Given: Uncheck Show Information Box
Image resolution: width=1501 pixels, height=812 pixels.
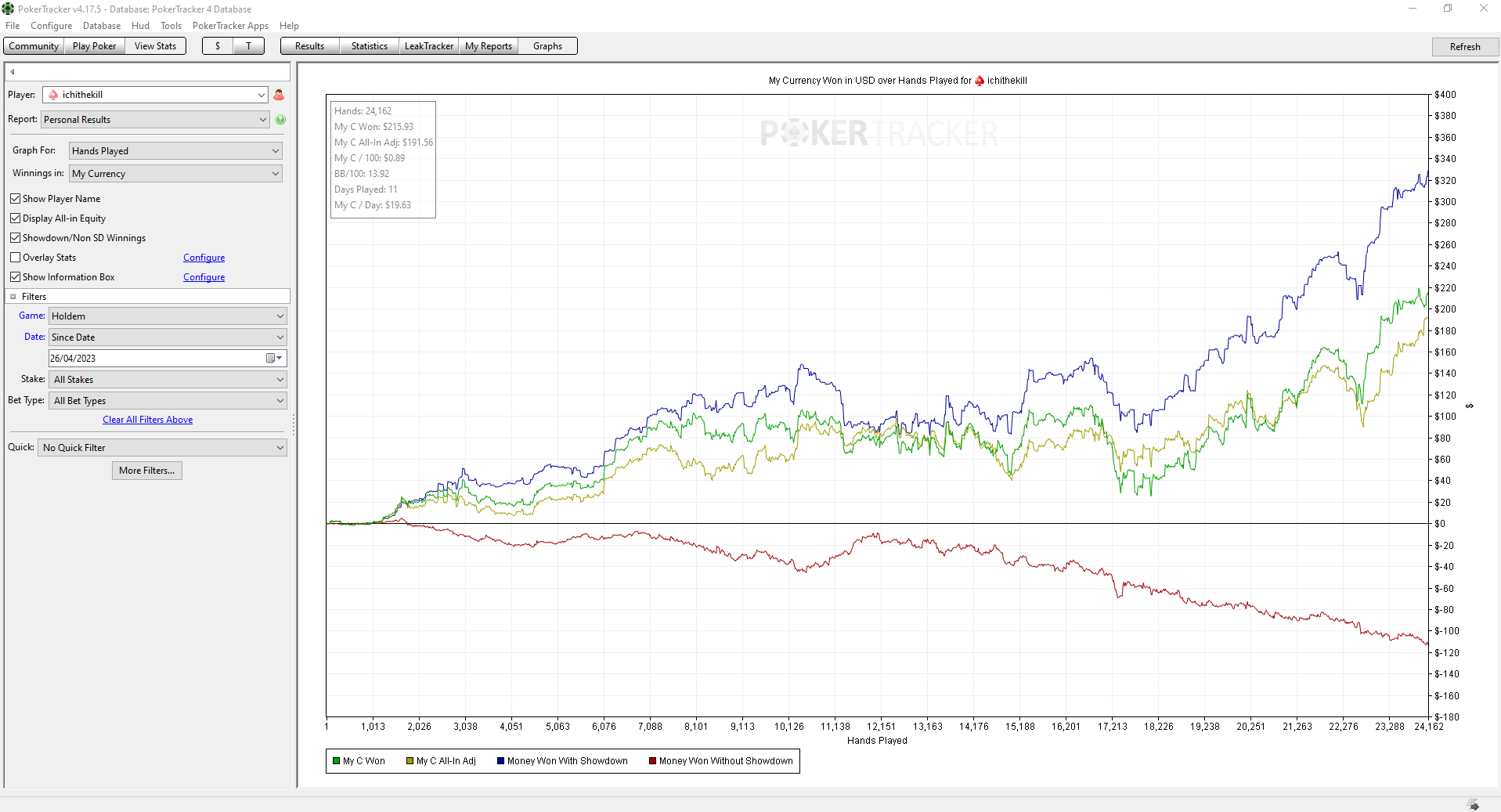Looking at the screenshot, I should click(x=15, y=277).
